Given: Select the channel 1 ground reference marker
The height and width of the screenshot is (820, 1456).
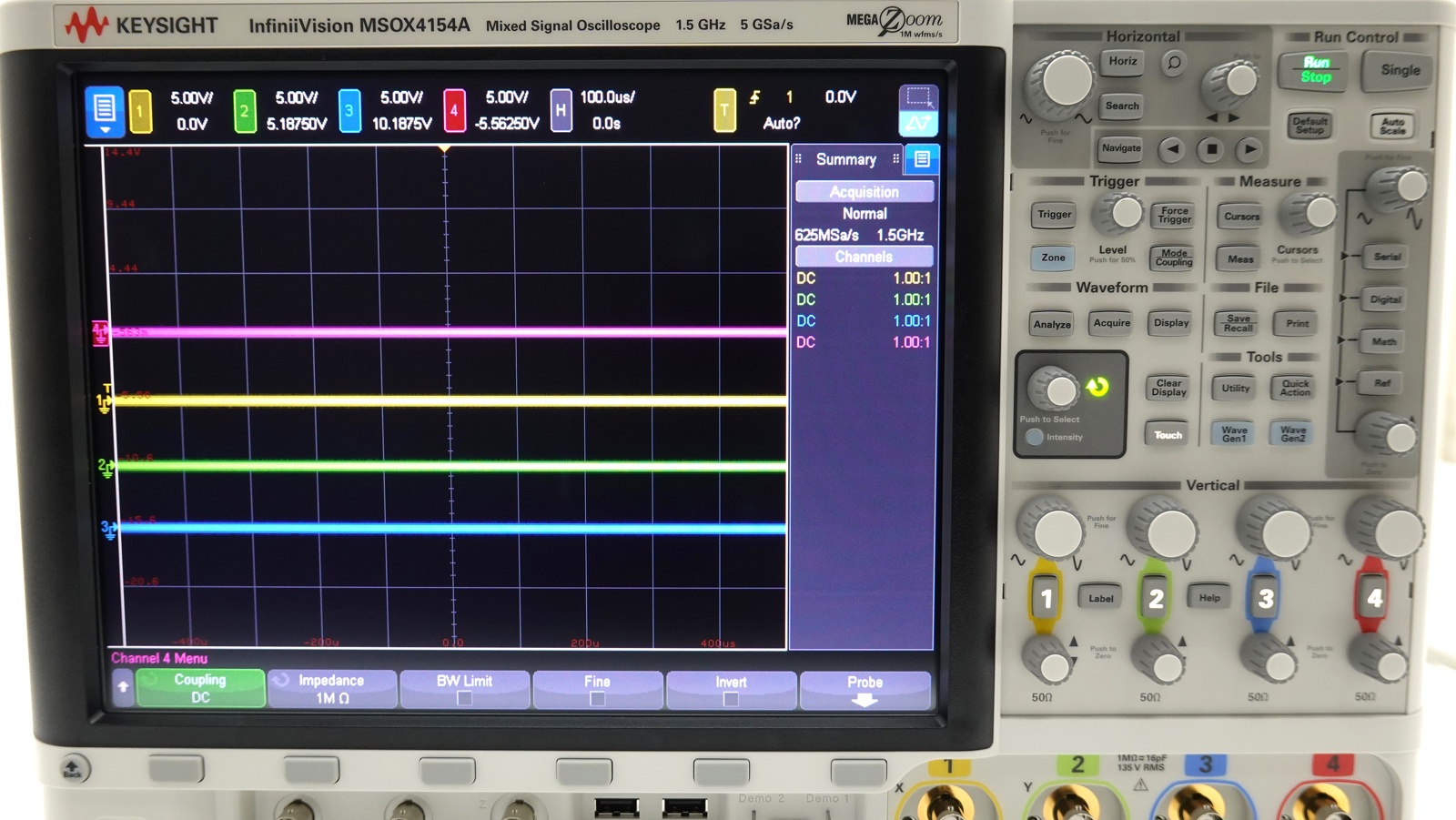Looking at the screenshot, I should [104, 401].
